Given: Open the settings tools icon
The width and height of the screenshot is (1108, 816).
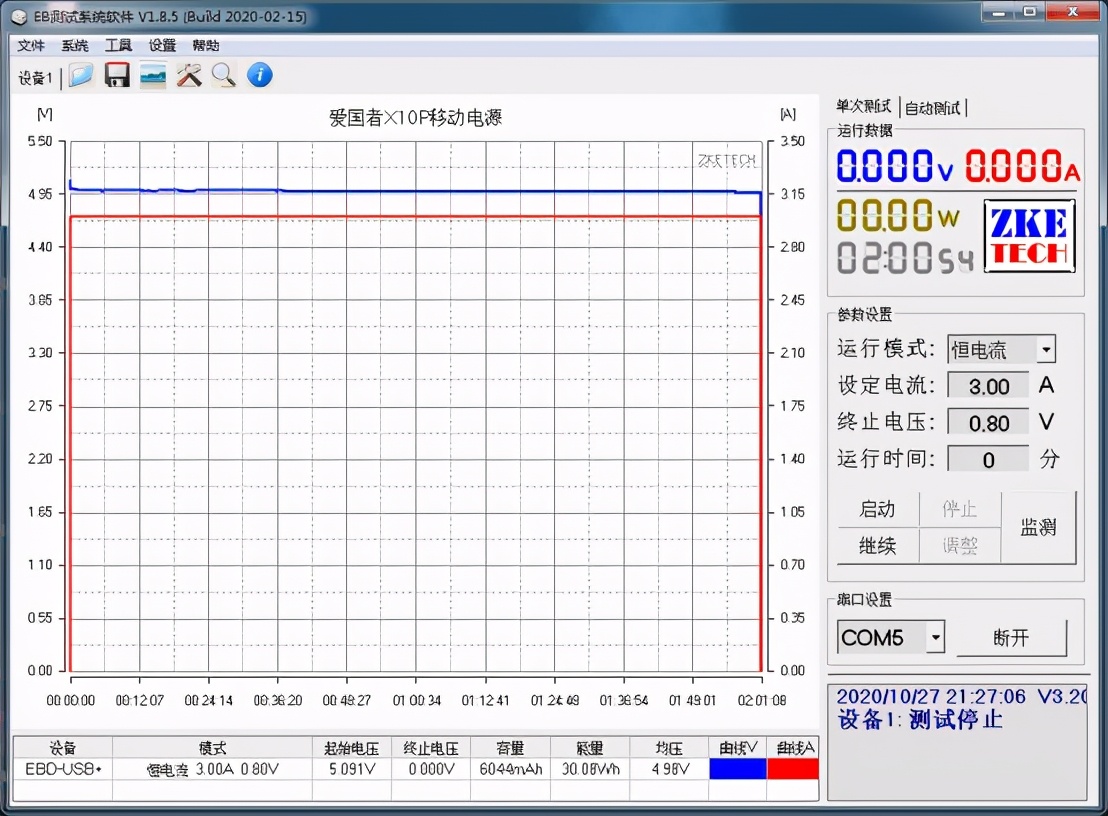Looking at the screenshot, I should coord(189,76).
